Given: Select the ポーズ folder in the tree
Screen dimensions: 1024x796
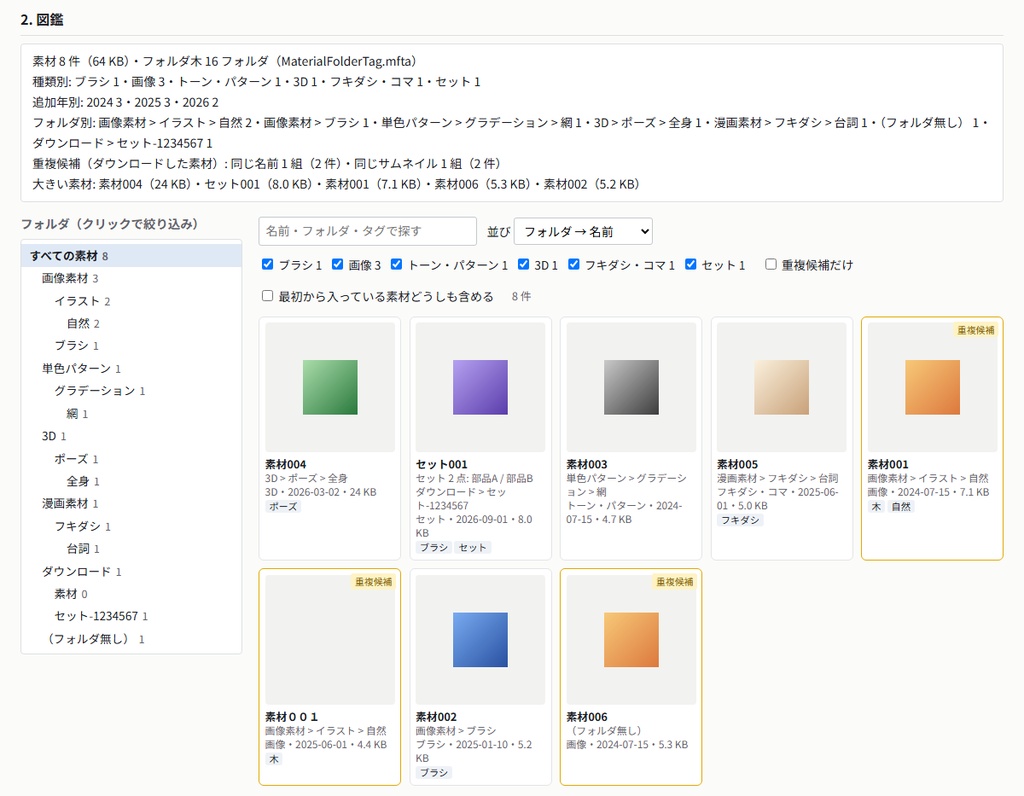Looking at the screenshot, I should point(131,458).
